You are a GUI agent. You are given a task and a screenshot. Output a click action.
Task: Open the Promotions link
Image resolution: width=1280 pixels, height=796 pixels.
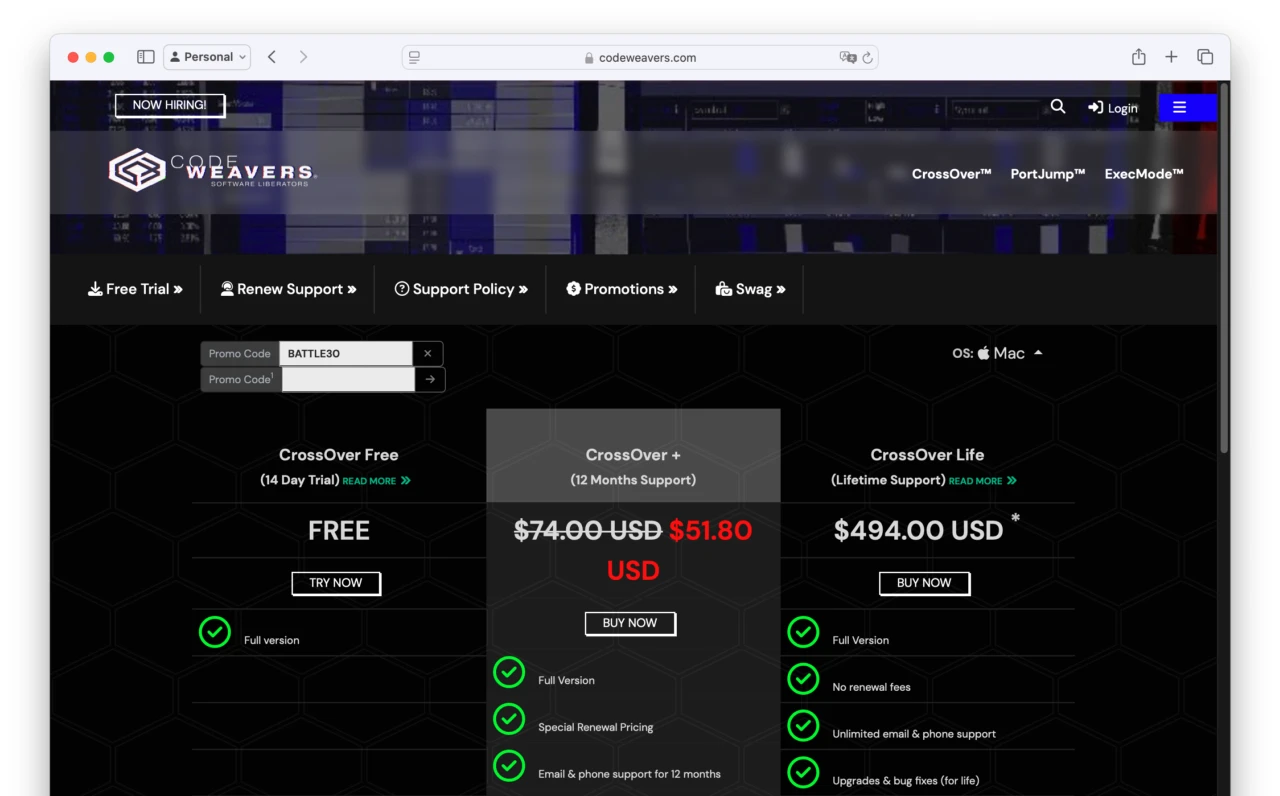(x=621, y=289)
